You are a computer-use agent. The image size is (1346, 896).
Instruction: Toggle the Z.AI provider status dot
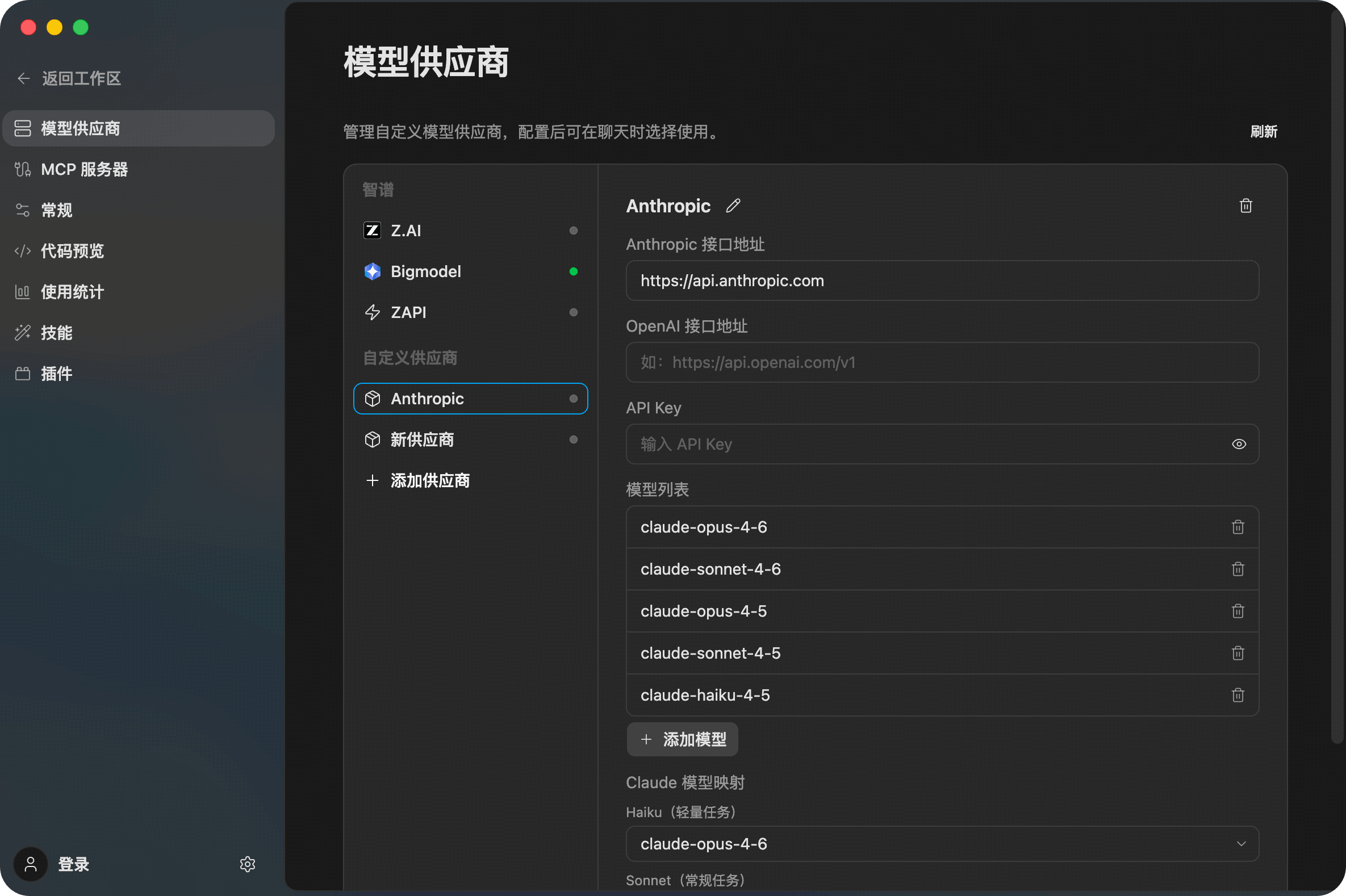coord(573,231)
